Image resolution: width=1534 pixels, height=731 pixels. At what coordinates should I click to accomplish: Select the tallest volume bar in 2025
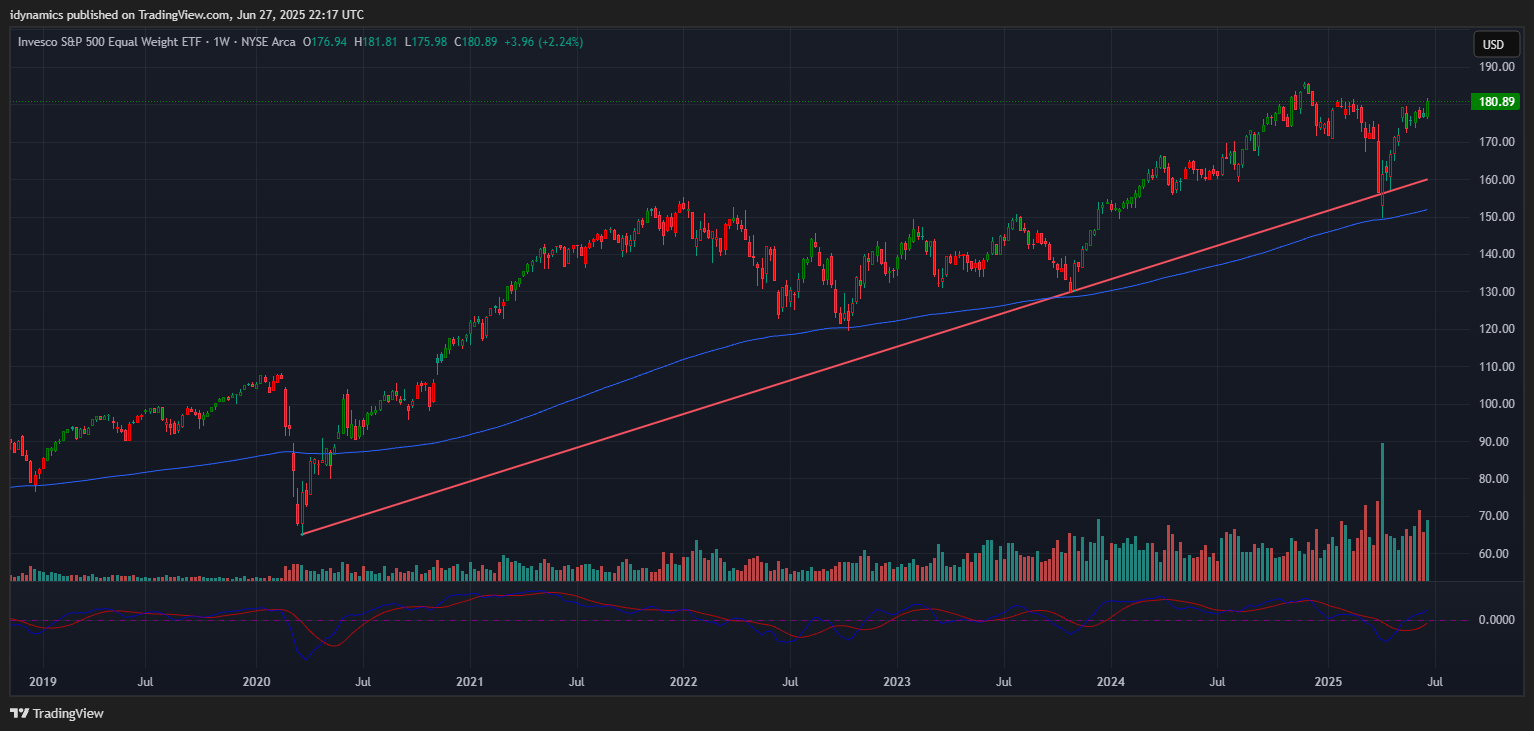click(x=1383, y=512)
